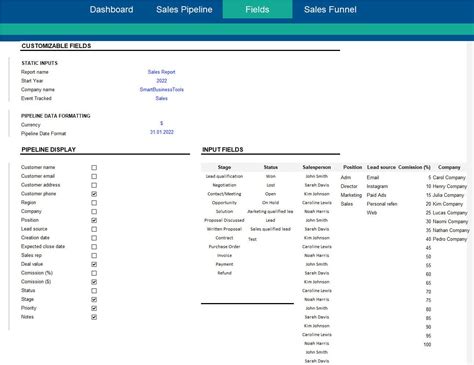The width and height of the screenshot is (474, 365).
Task: Toggle the Region checkbox
Action: (94, 203)
